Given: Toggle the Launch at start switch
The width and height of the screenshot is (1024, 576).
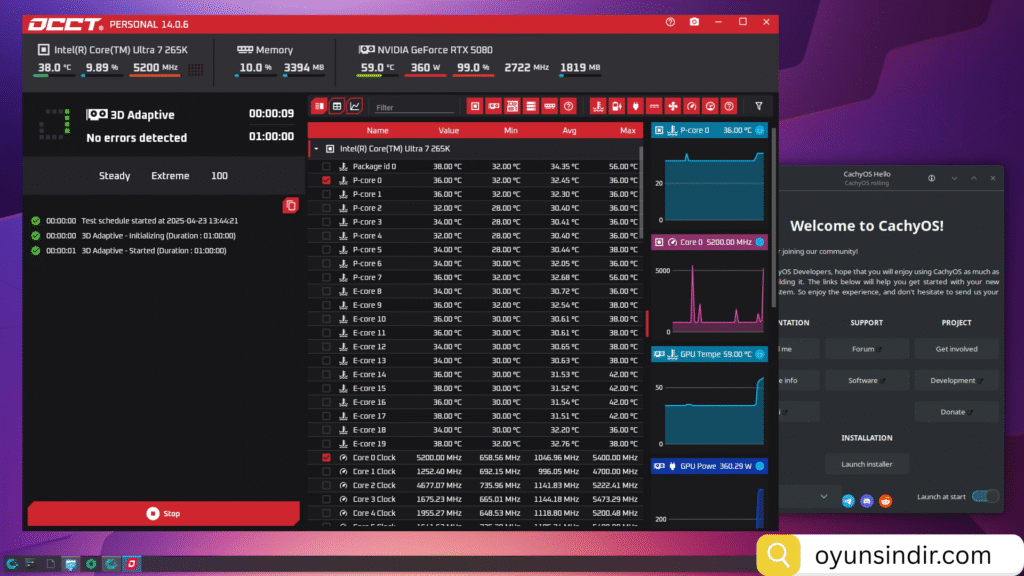Looking at the screenshot, I should tap(984, 496).
